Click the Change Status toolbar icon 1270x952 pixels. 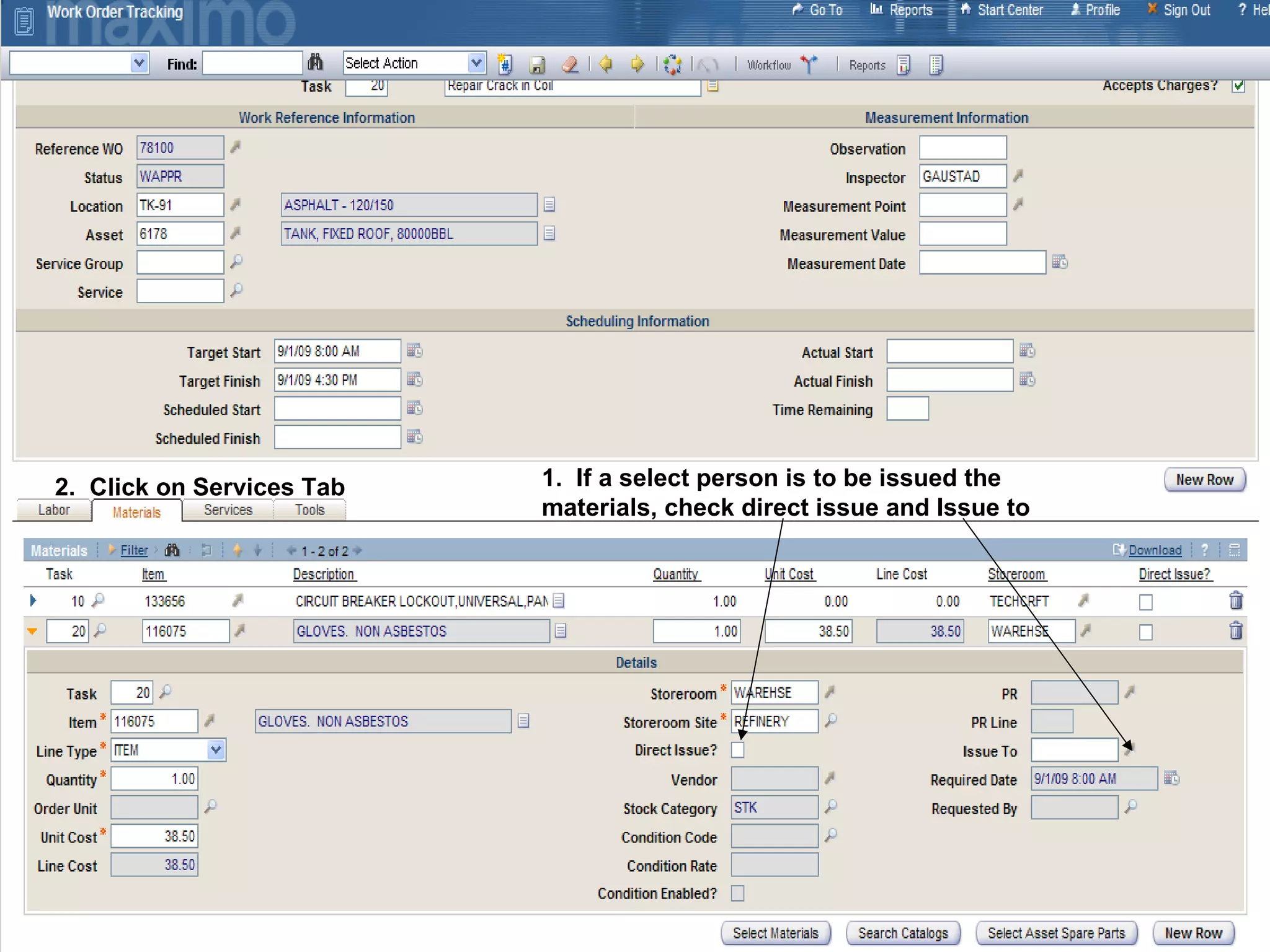click(672, 64)
